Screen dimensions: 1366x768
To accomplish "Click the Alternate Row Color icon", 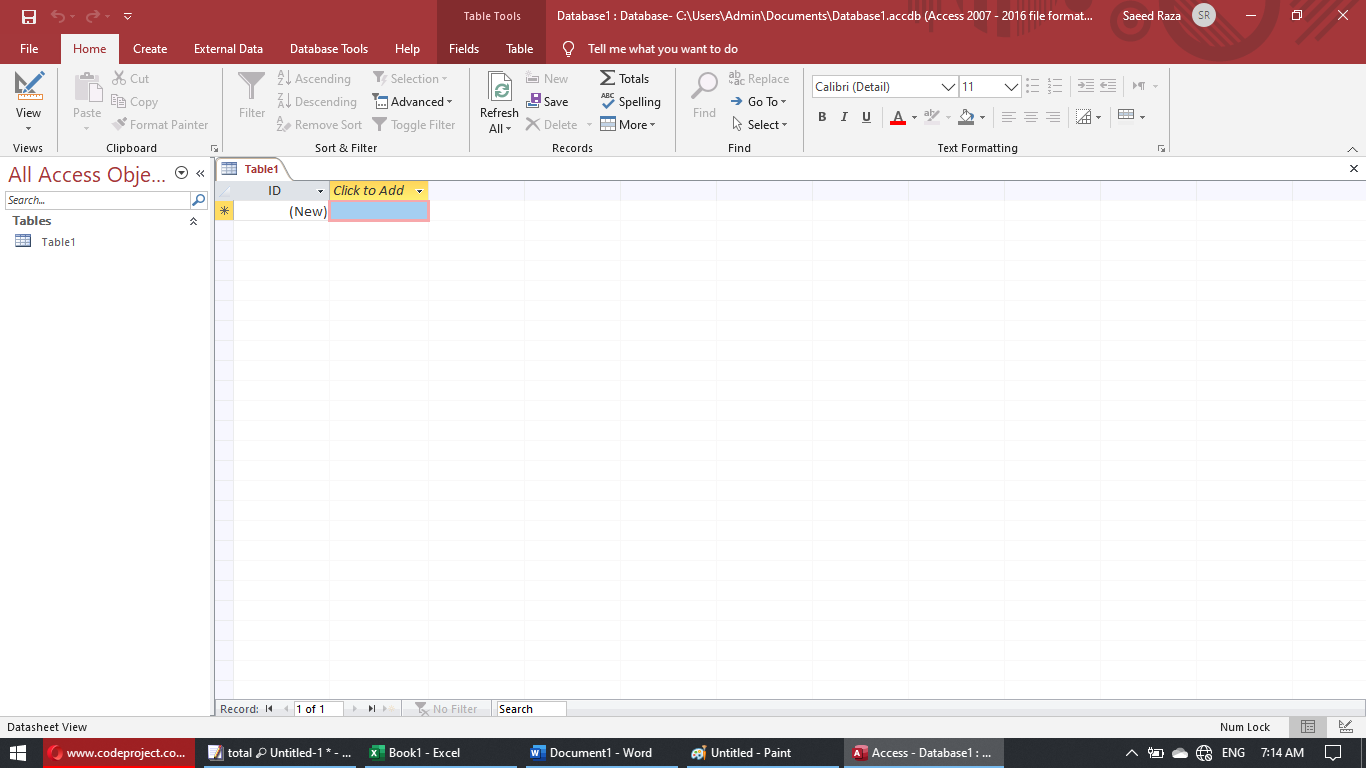I will [1126, 116].
